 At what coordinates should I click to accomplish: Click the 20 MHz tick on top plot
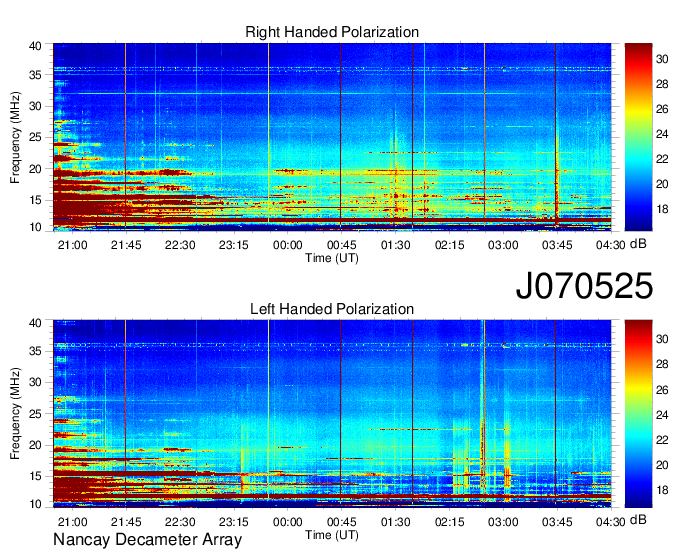[x=35, y=169]
